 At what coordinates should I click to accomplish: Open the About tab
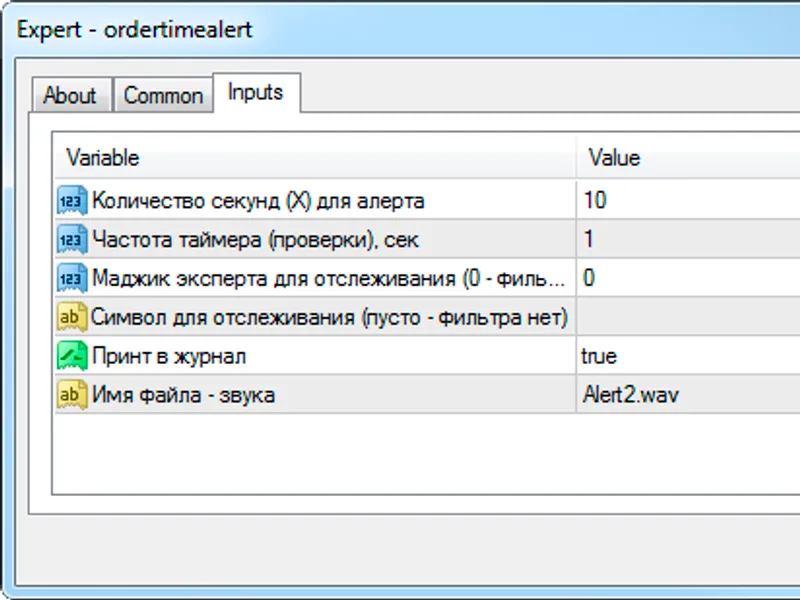(71, 95)
